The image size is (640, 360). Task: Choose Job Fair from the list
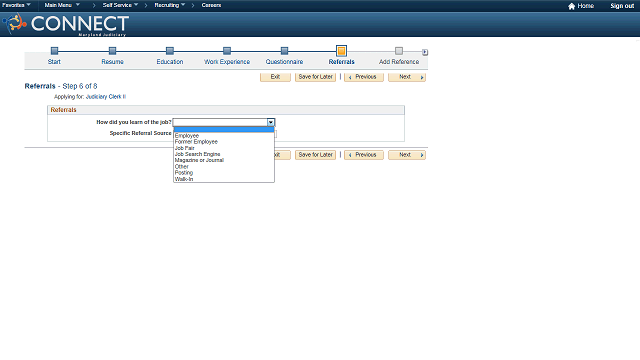pos(224,148)
